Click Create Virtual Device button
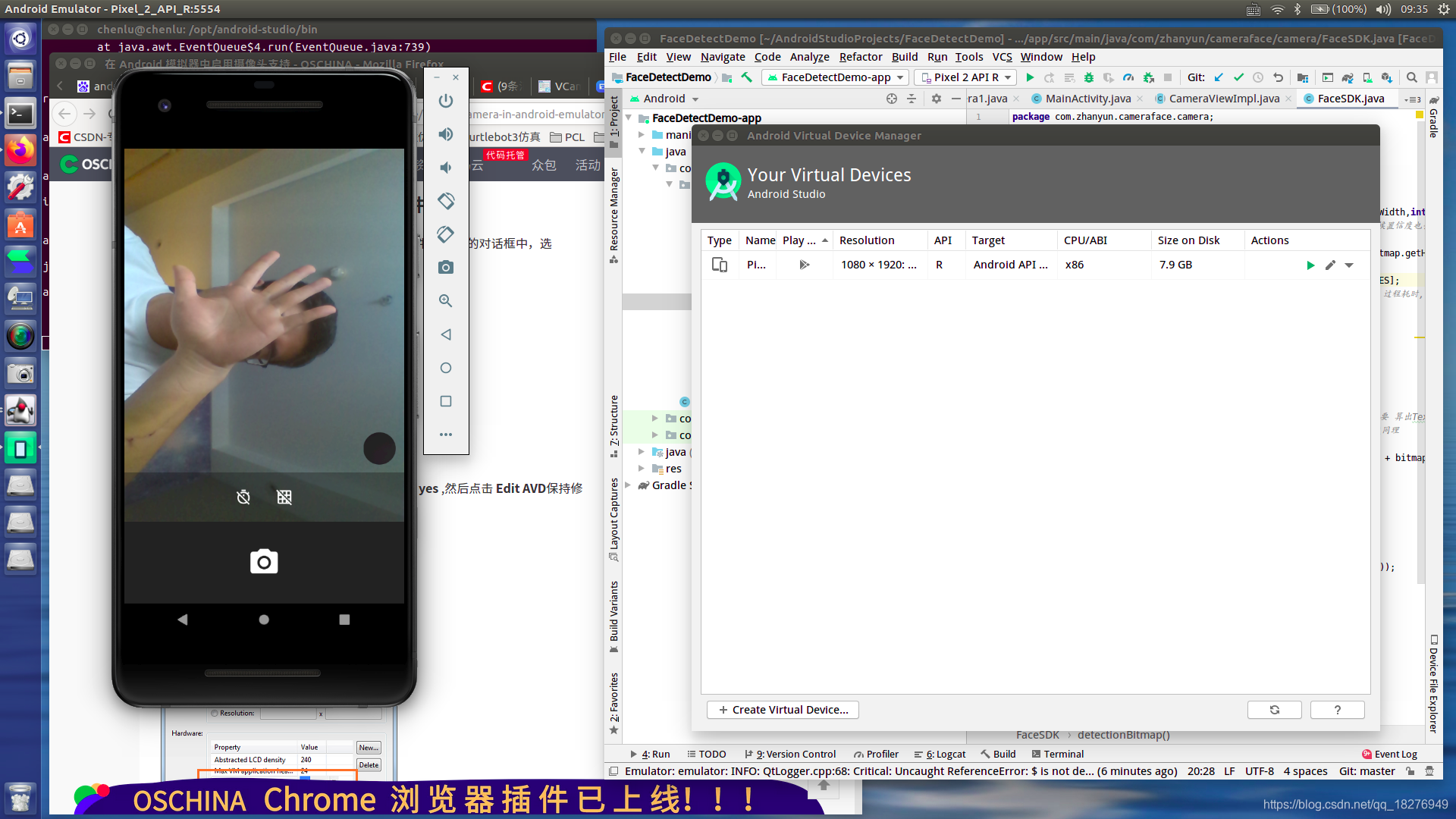 click(x=783, y=710)
